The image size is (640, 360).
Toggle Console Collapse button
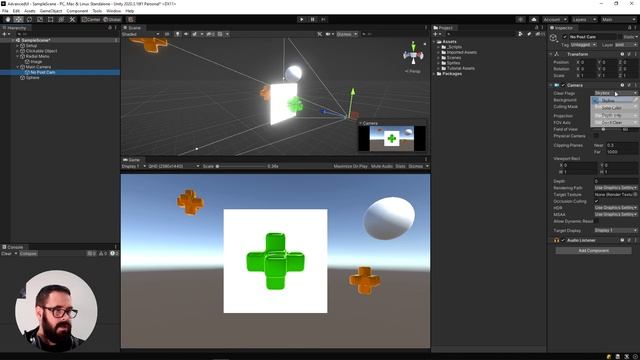coord(28,253)
